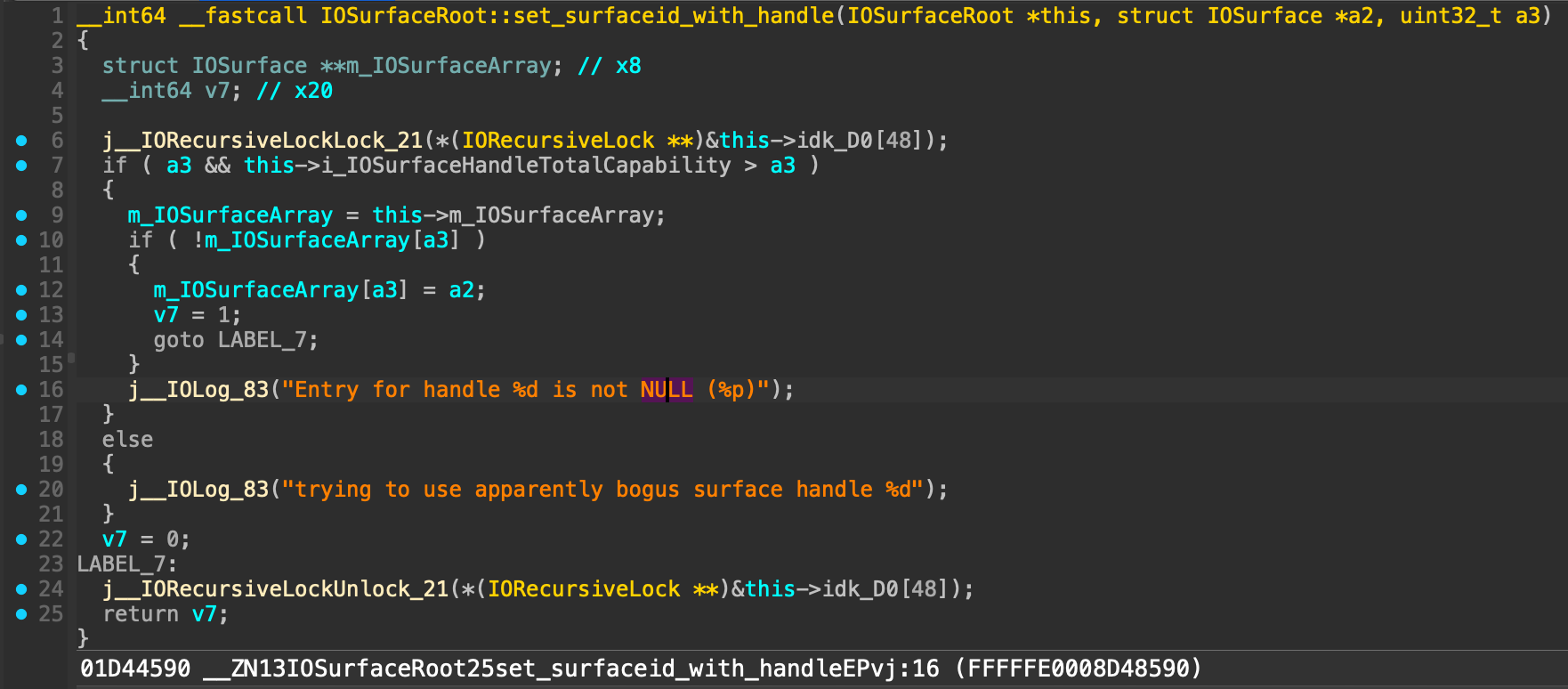
Task: Set breakpoint dot on line 22
Action: coord(21,539)
